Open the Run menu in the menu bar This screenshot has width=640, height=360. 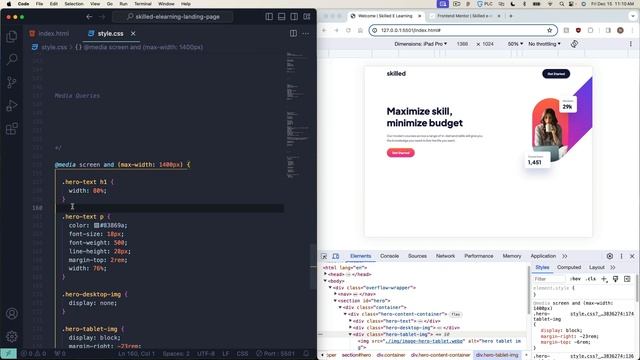tap(123, 4)
